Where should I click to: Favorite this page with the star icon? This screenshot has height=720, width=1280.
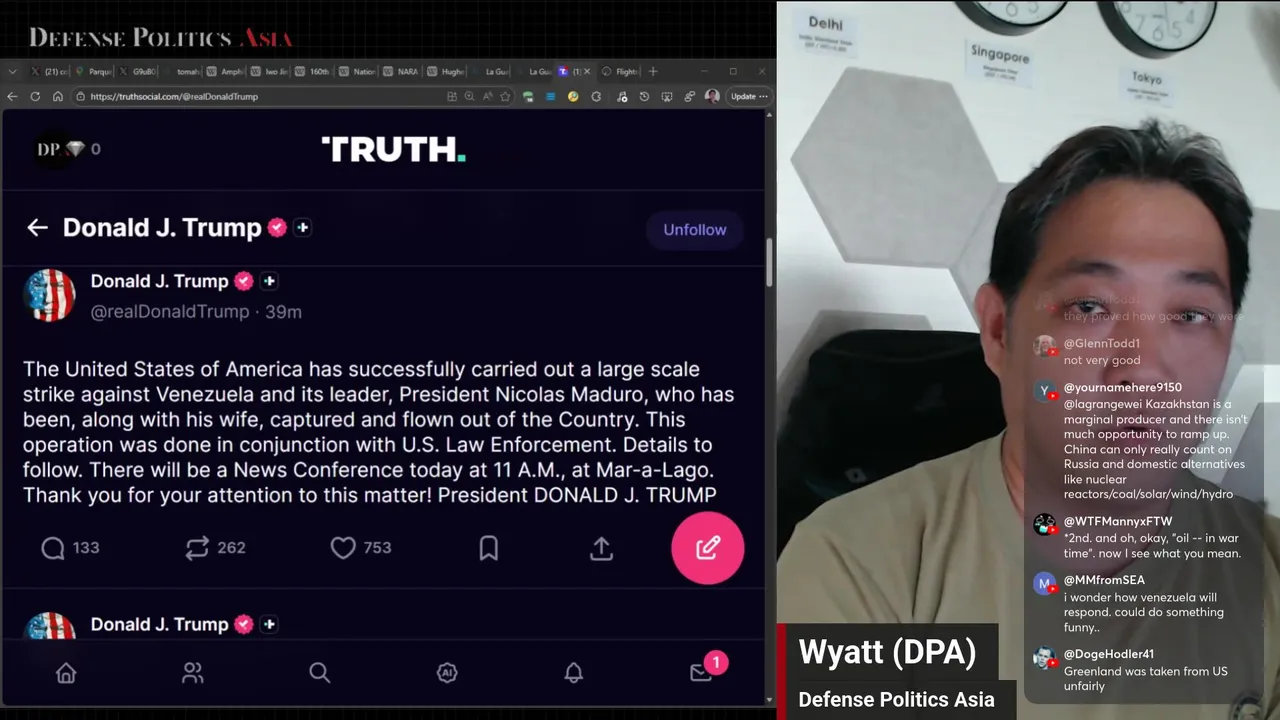pos(505,96)
